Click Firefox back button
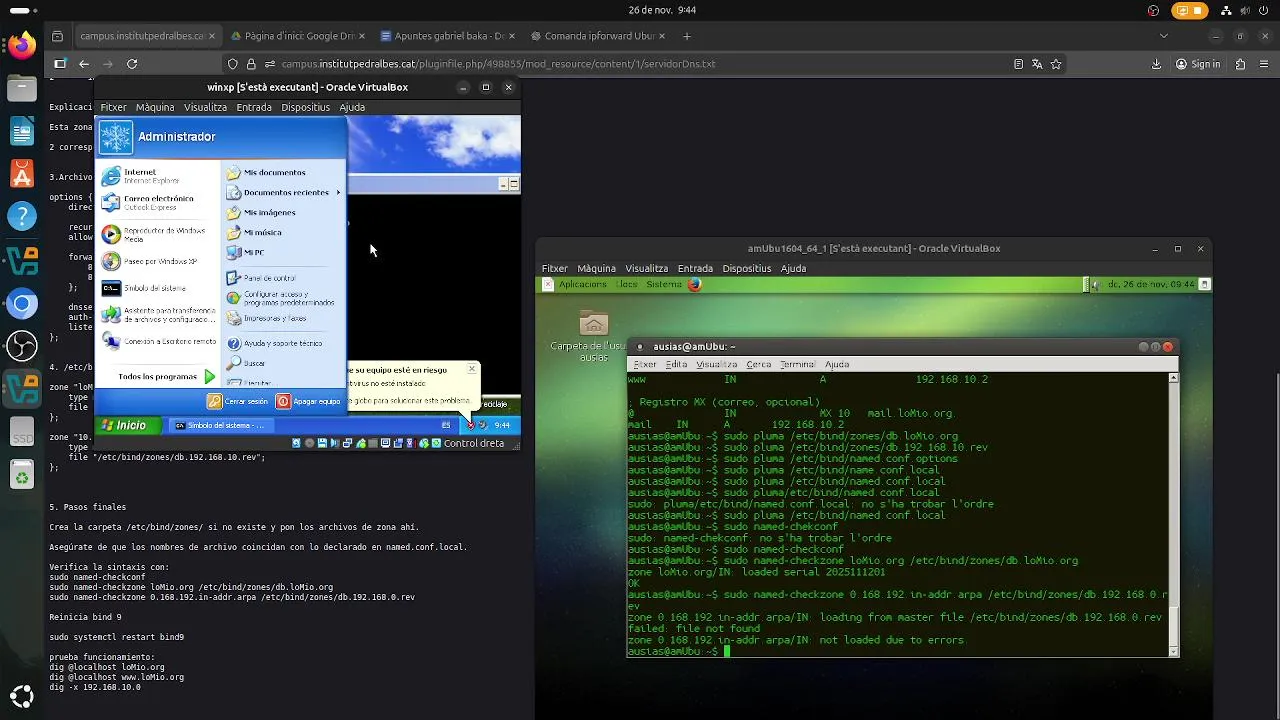 click(84, 64)
